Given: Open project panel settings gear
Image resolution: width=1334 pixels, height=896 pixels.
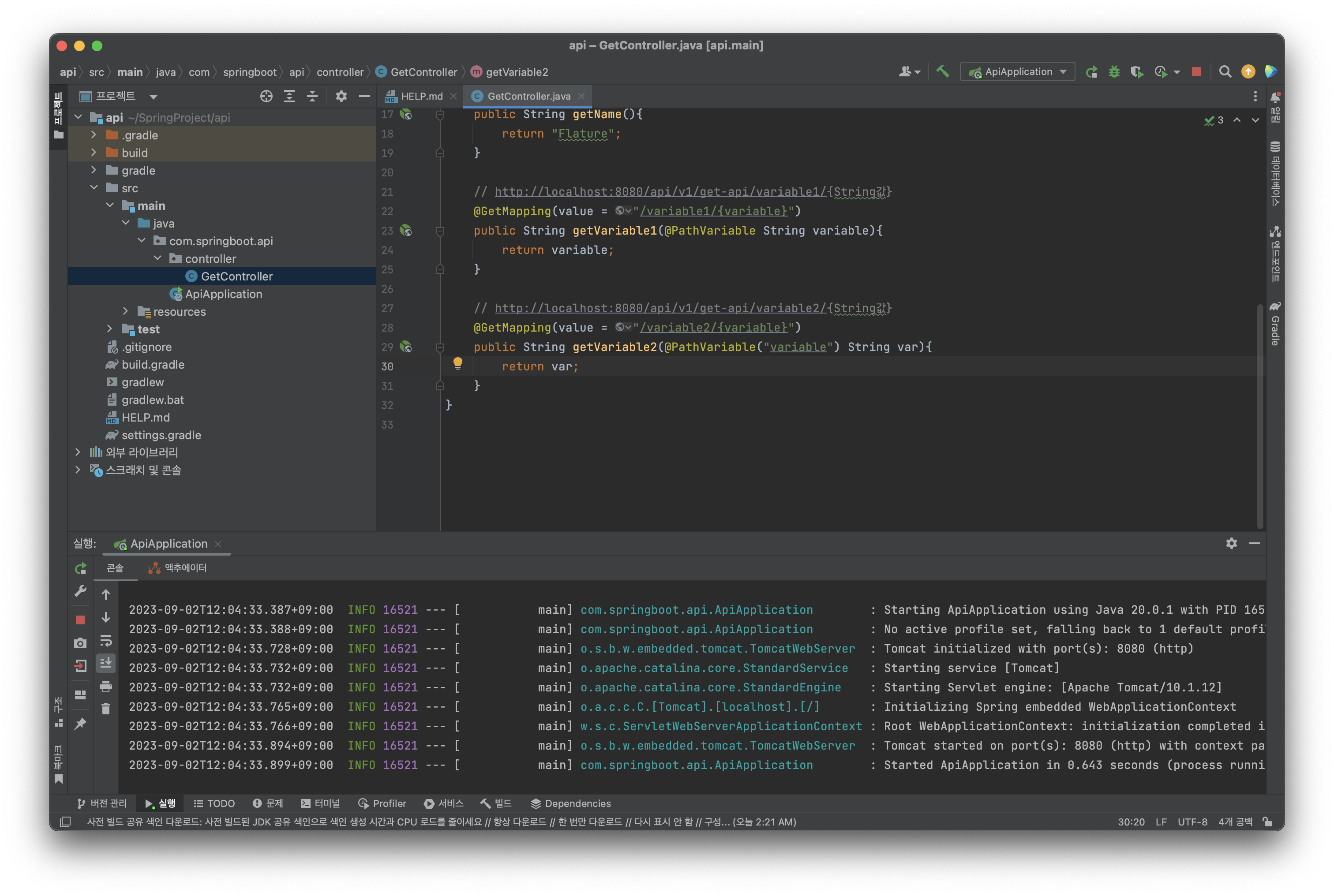Looking at the screenshot, I should [341, 96].
